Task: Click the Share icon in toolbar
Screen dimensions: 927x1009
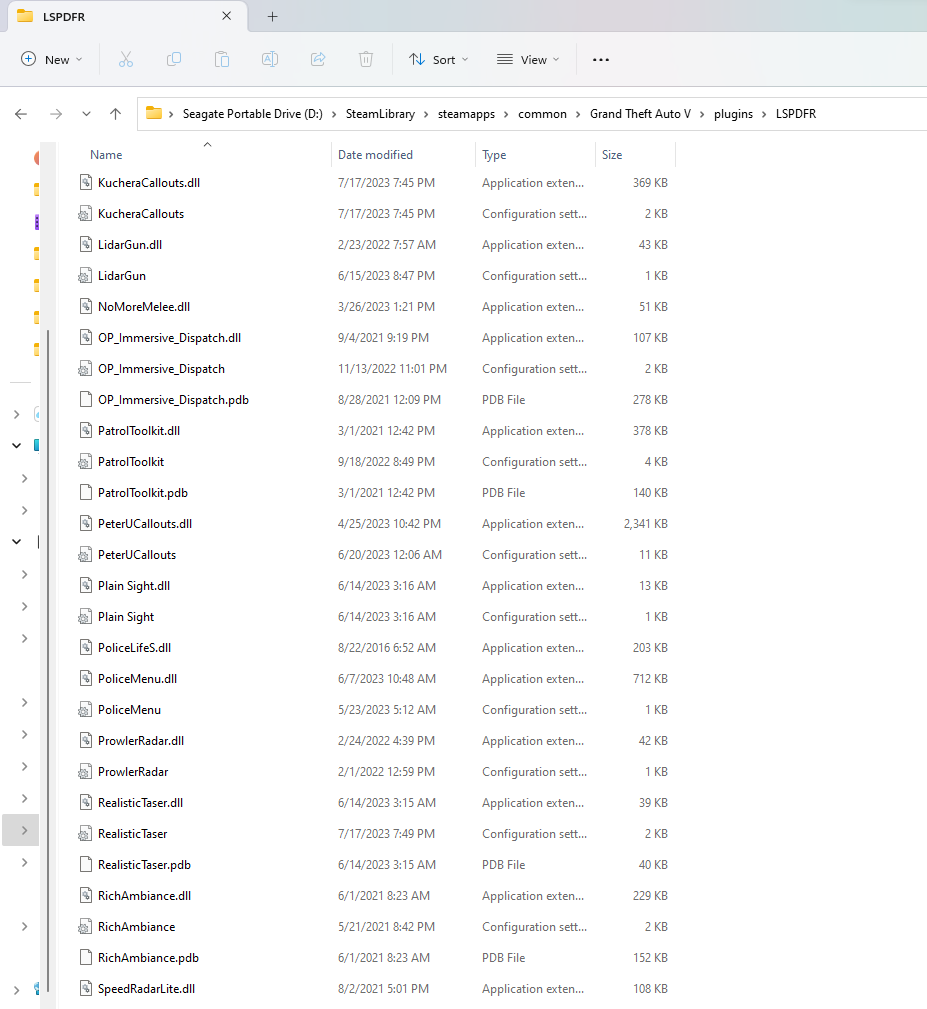Action: pos(318,60)
